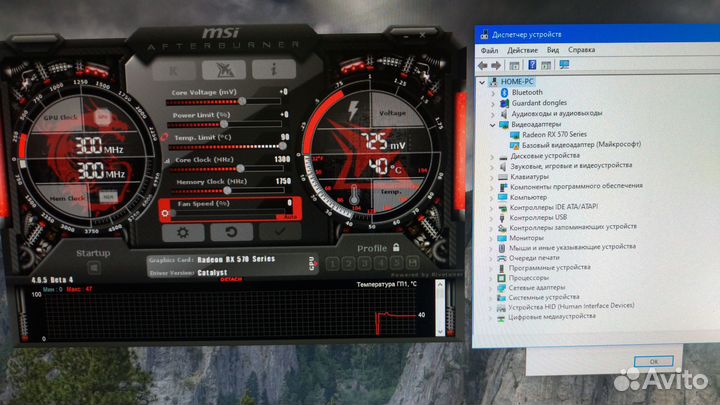Collapse the Видеоадаптеры node
Viewport: 720px width, 405px height.
point(492,125)
